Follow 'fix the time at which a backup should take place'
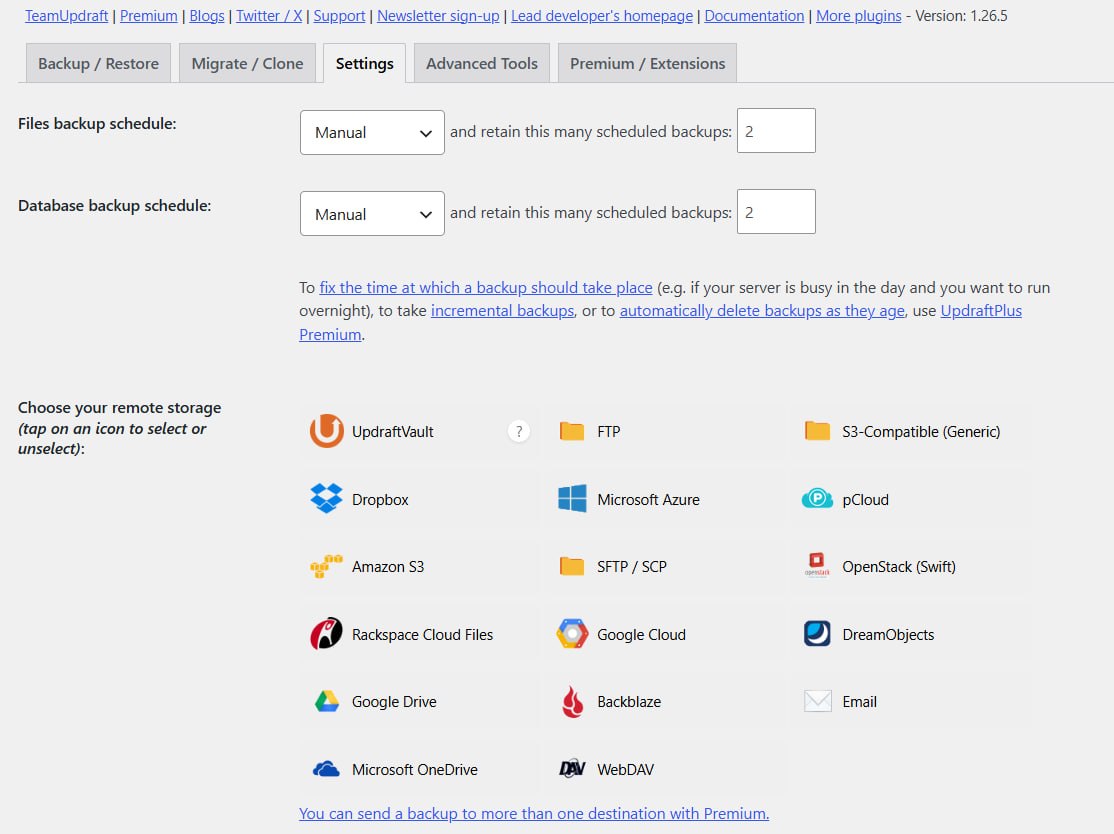Image resolution: width=1114 pixels, height=834 pixels. coord(486,288)
